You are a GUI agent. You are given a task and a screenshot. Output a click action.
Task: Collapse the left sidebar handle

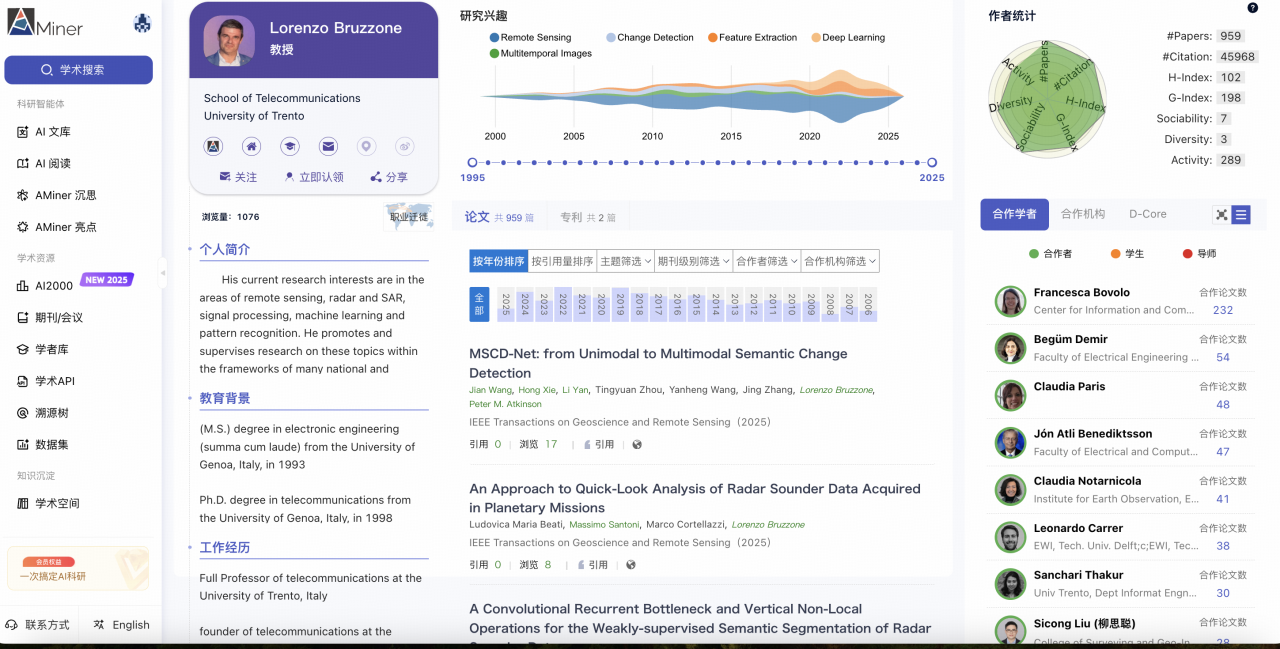[x=163, y=272]
